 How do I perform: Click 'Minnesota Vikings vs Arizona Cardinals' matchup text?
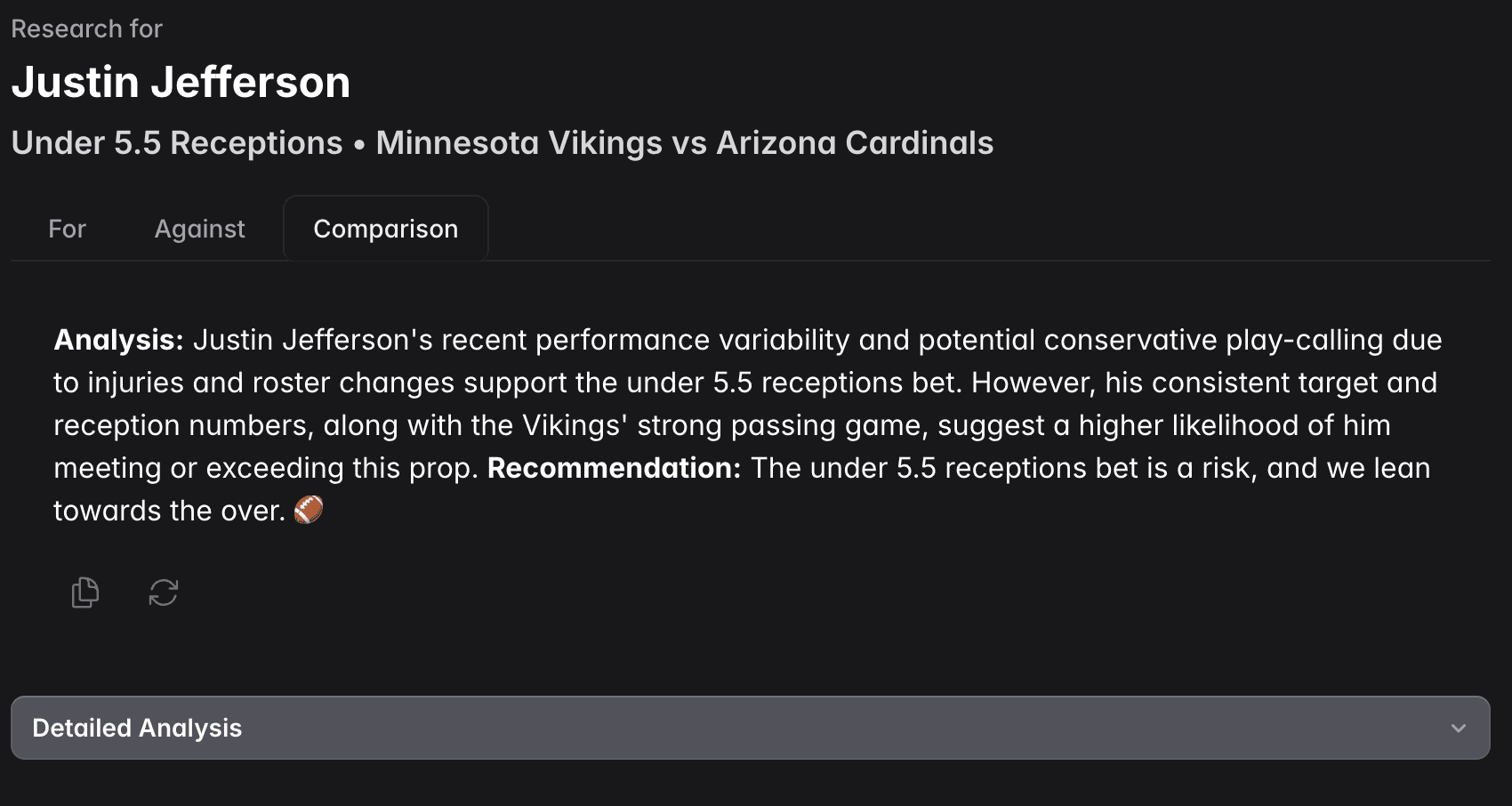(684, 142)
